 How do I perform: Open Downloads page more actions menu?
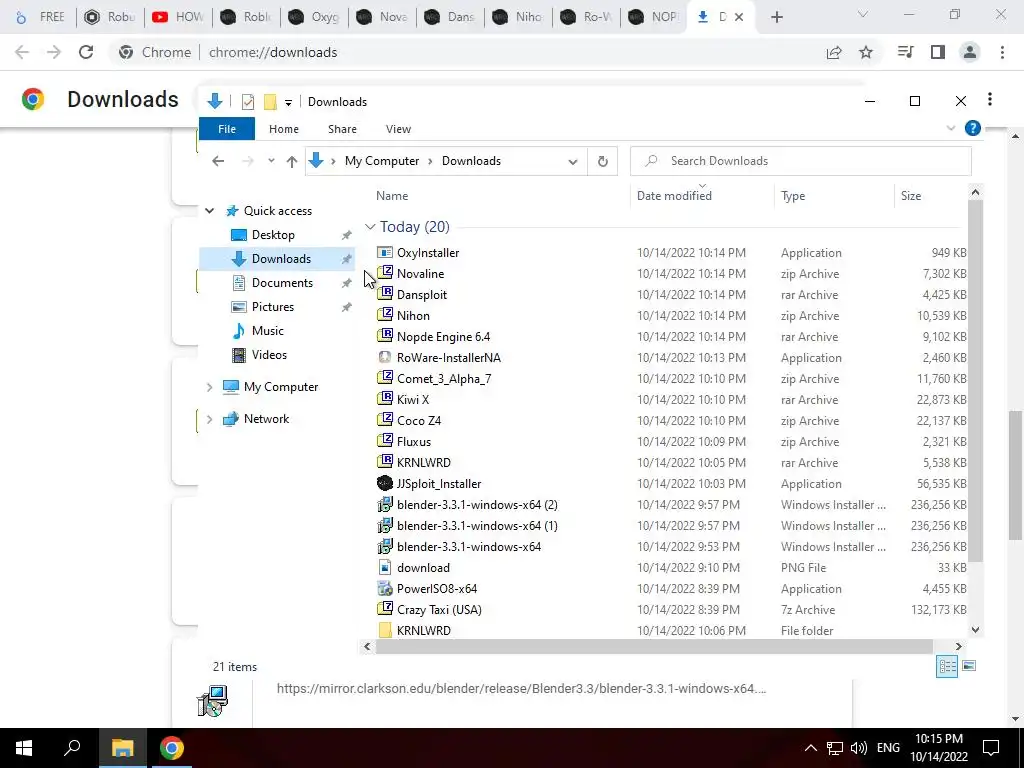(x=990, y=99)
